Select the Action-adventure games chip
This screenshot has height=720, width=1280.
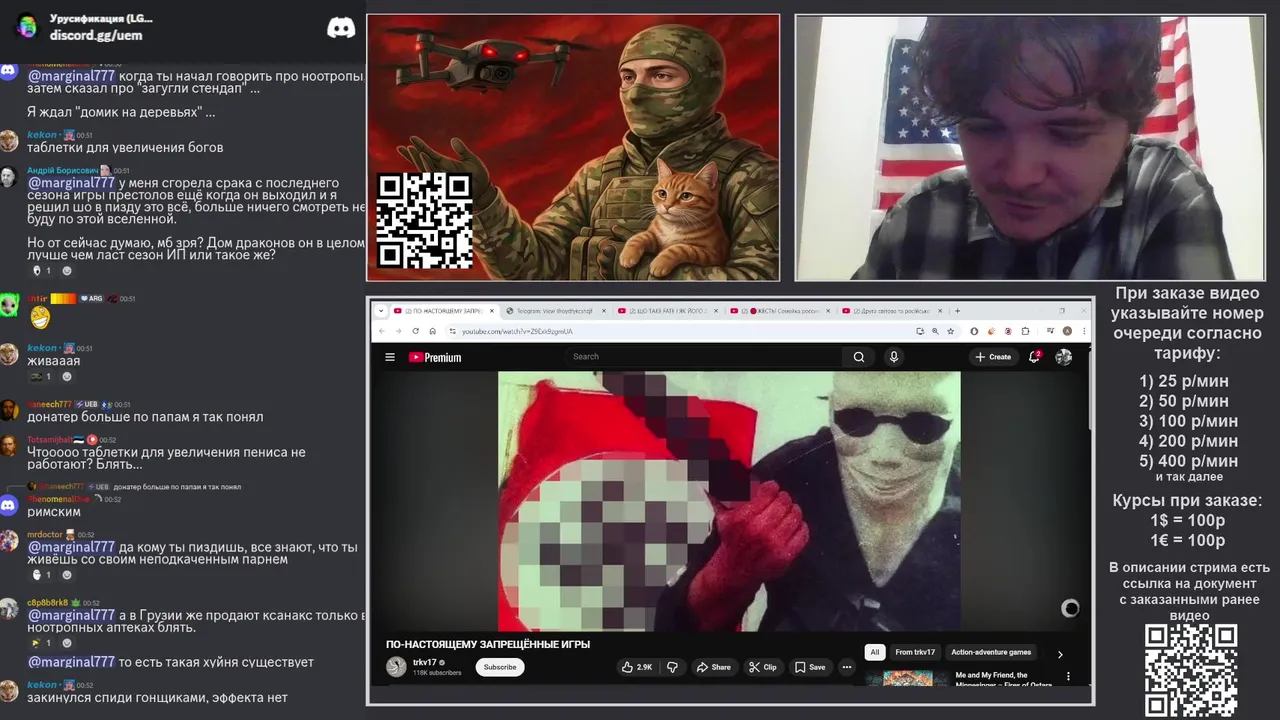tap(991, 652)
